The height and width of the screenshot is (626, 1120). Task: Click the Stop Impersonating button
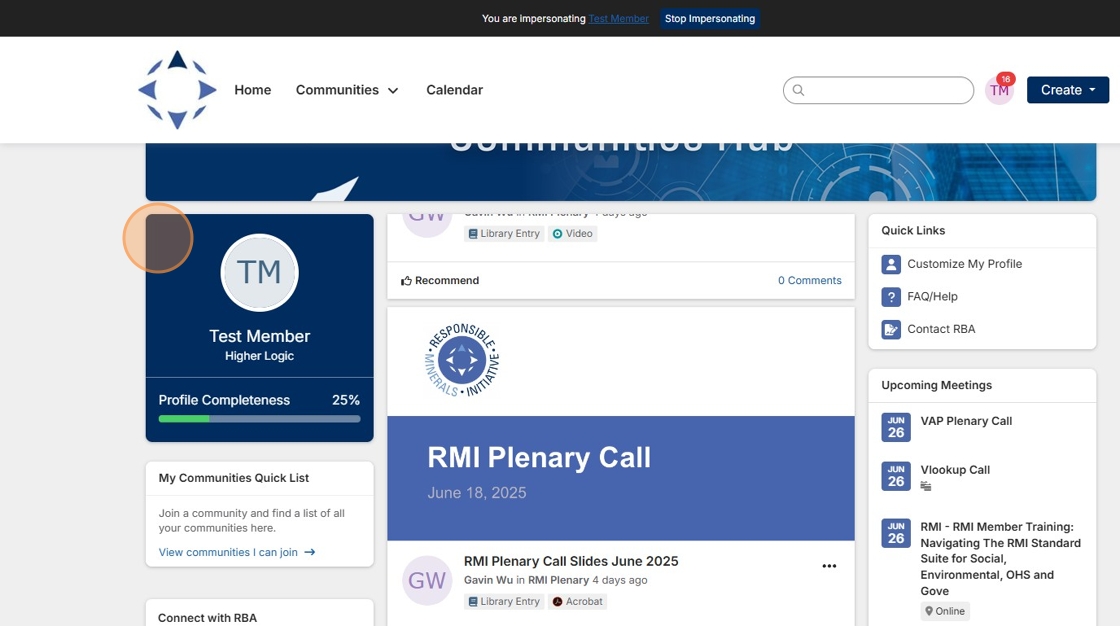click(709, 19)
